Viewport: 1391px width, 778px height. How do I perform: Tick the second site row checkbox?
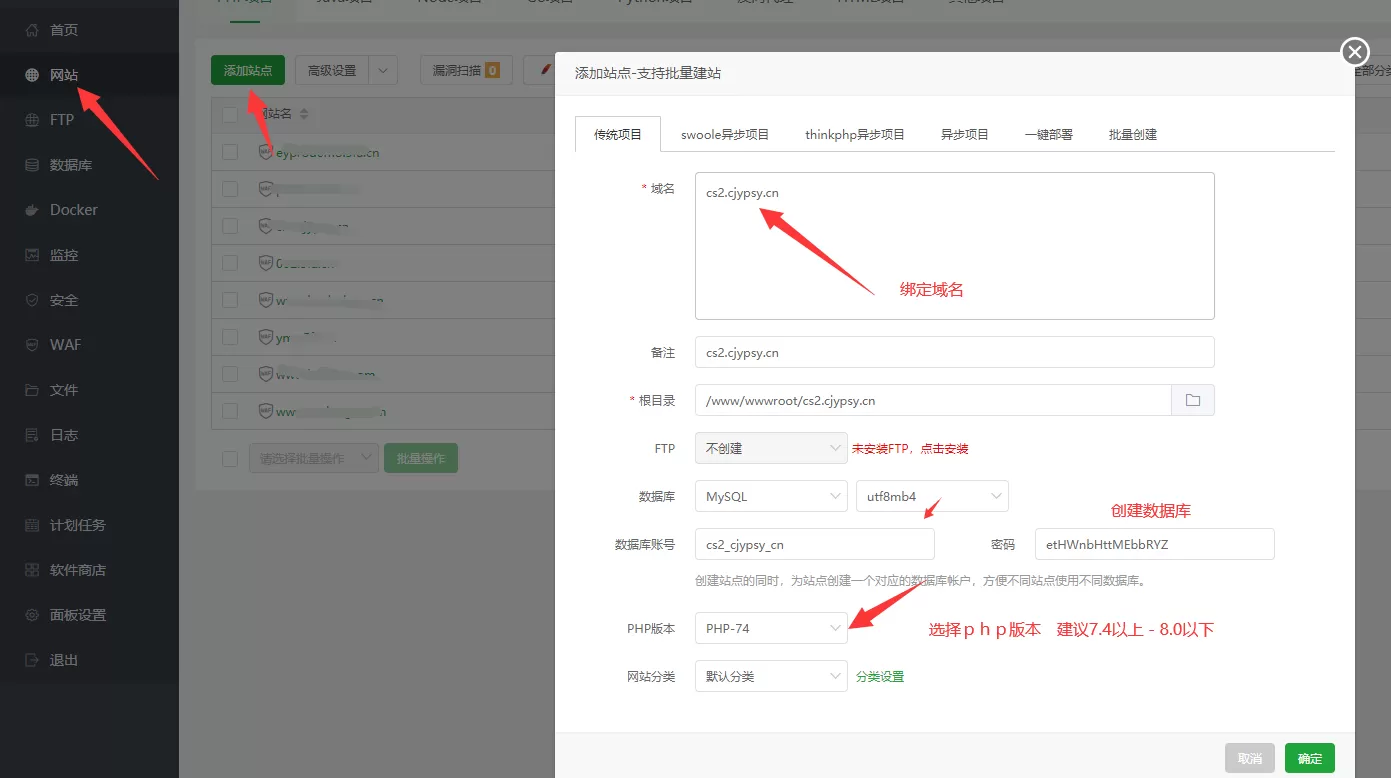(x=230, y=189)
